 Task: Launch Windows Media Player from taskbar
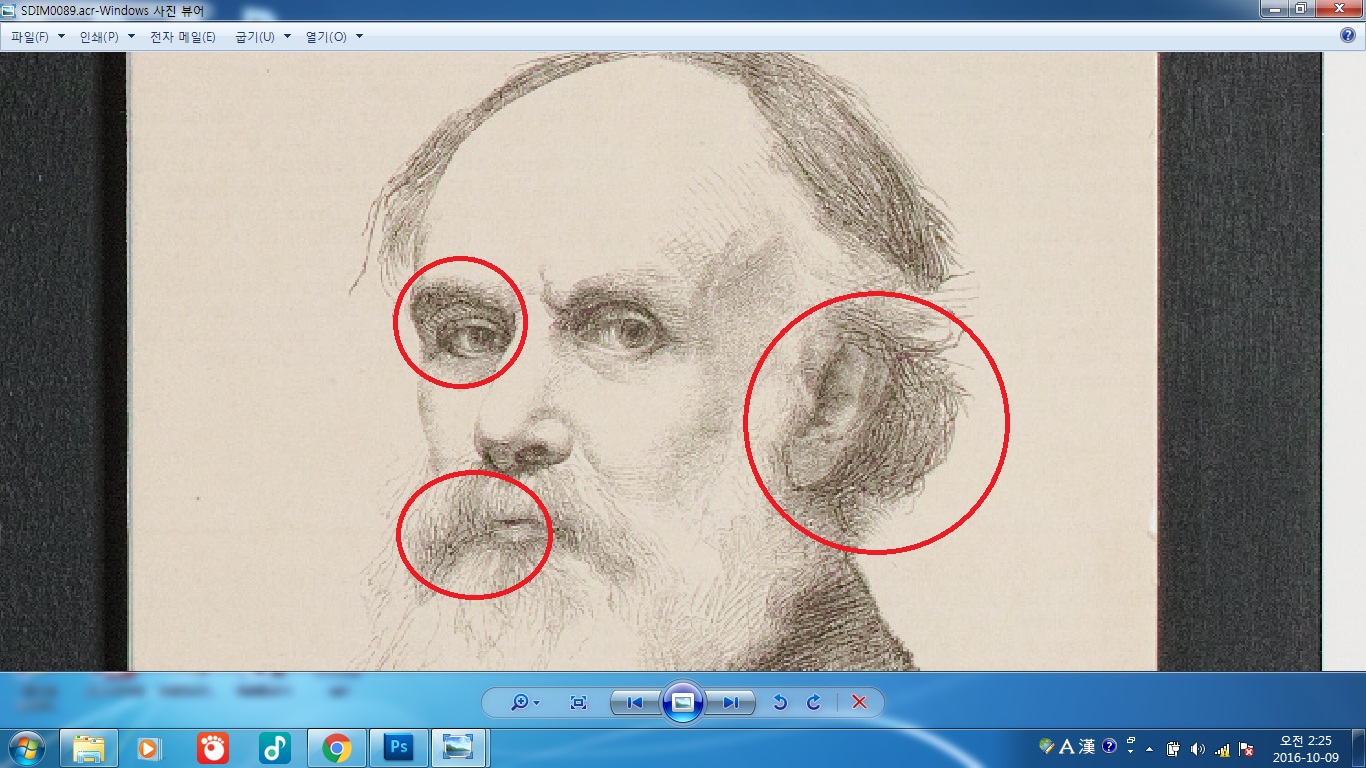click(x=150, y=747)
